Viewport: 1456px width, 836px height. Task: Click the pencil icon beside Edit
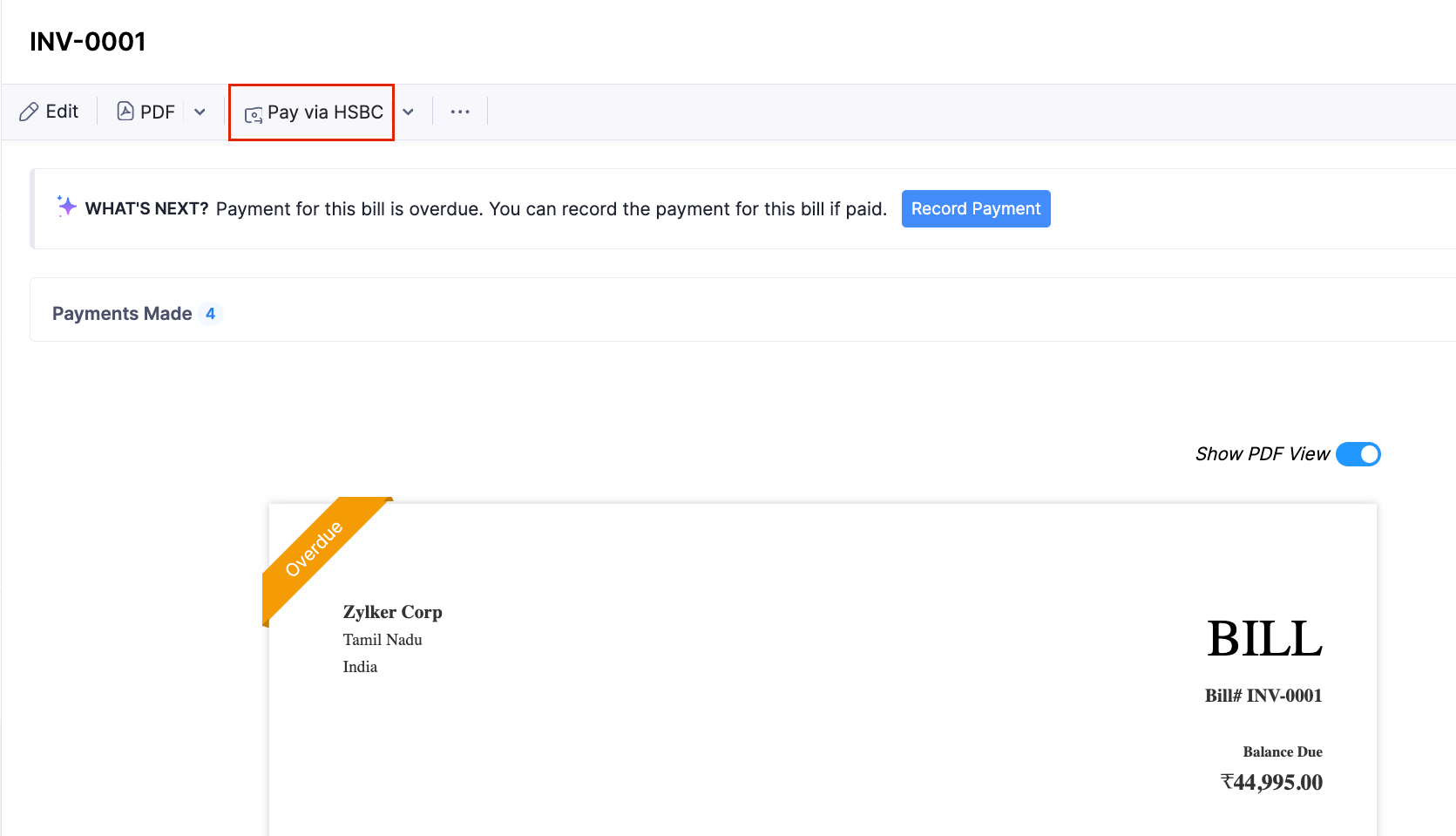click(29, 112)
